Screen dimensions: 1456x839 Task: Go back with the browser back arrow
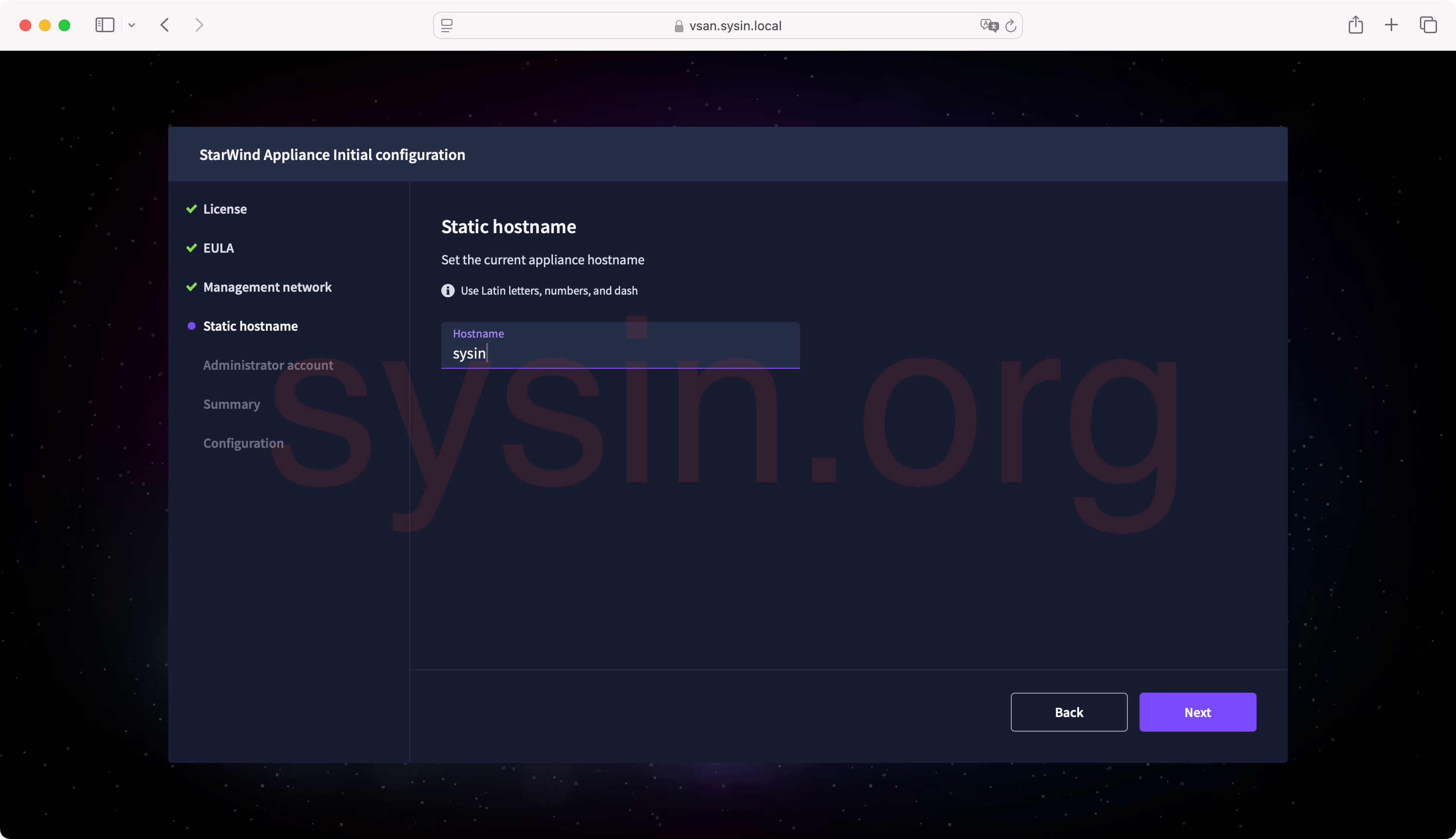[165, 25]
